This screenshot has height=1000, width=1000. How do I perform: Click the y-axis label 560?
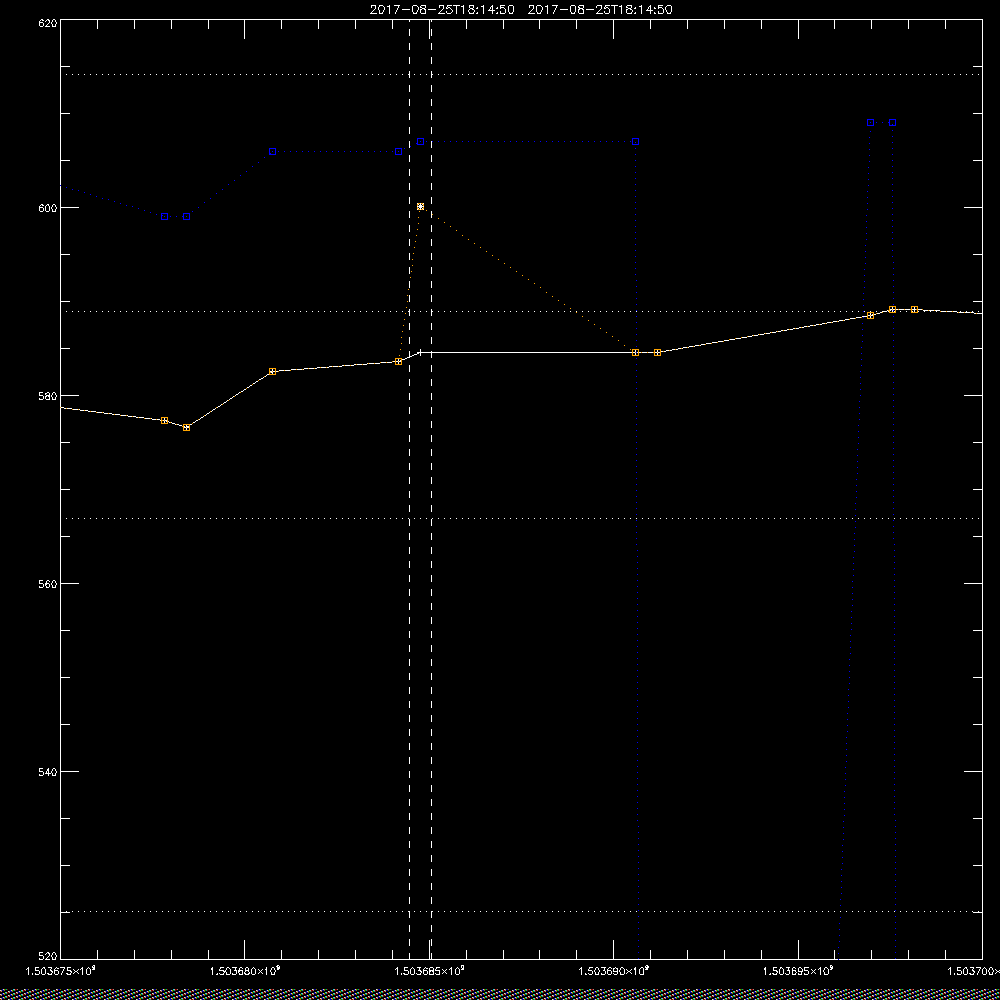[x=49, y=584]
